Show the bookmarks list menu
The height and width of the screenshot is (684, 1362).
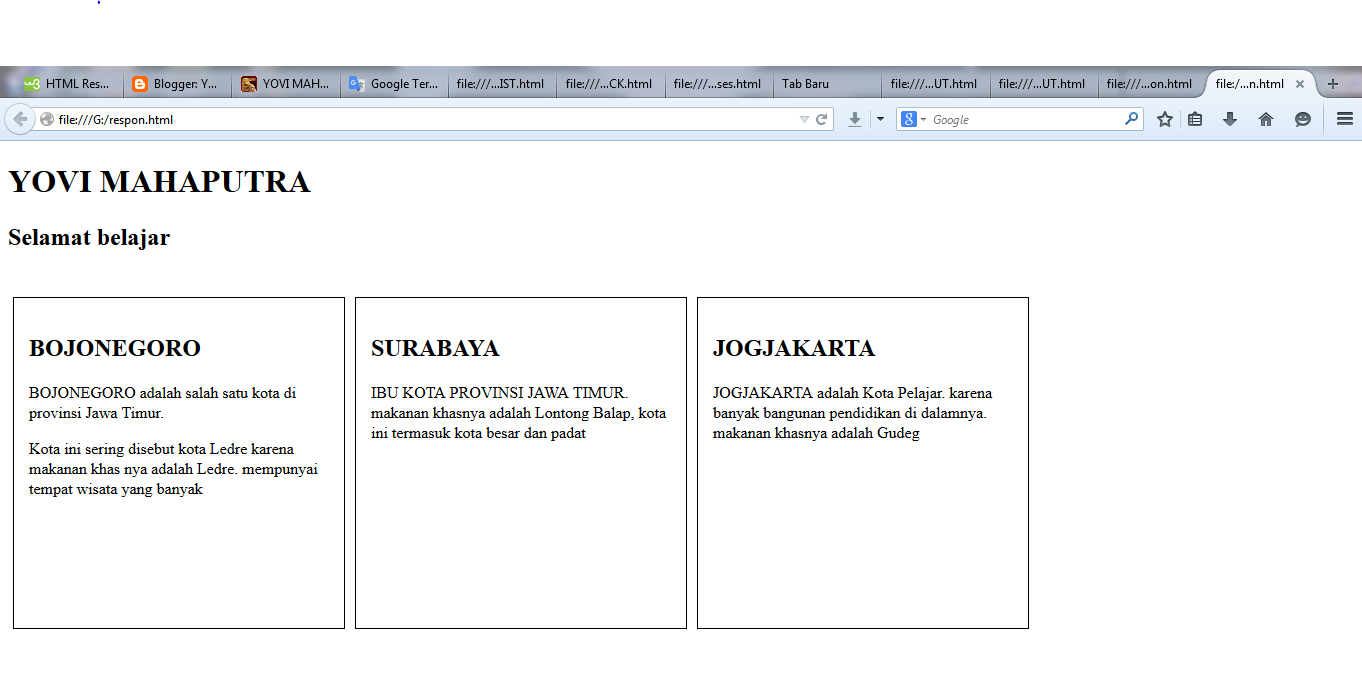1195,120
